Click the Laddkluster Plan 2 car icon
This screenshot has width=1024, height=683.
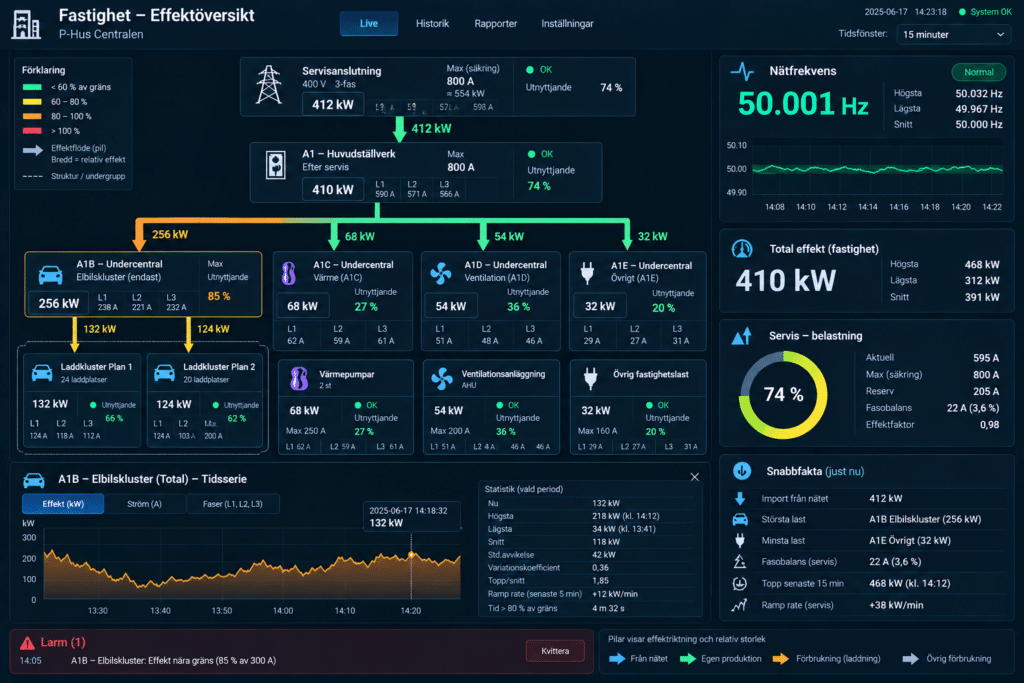click(164, 373)
